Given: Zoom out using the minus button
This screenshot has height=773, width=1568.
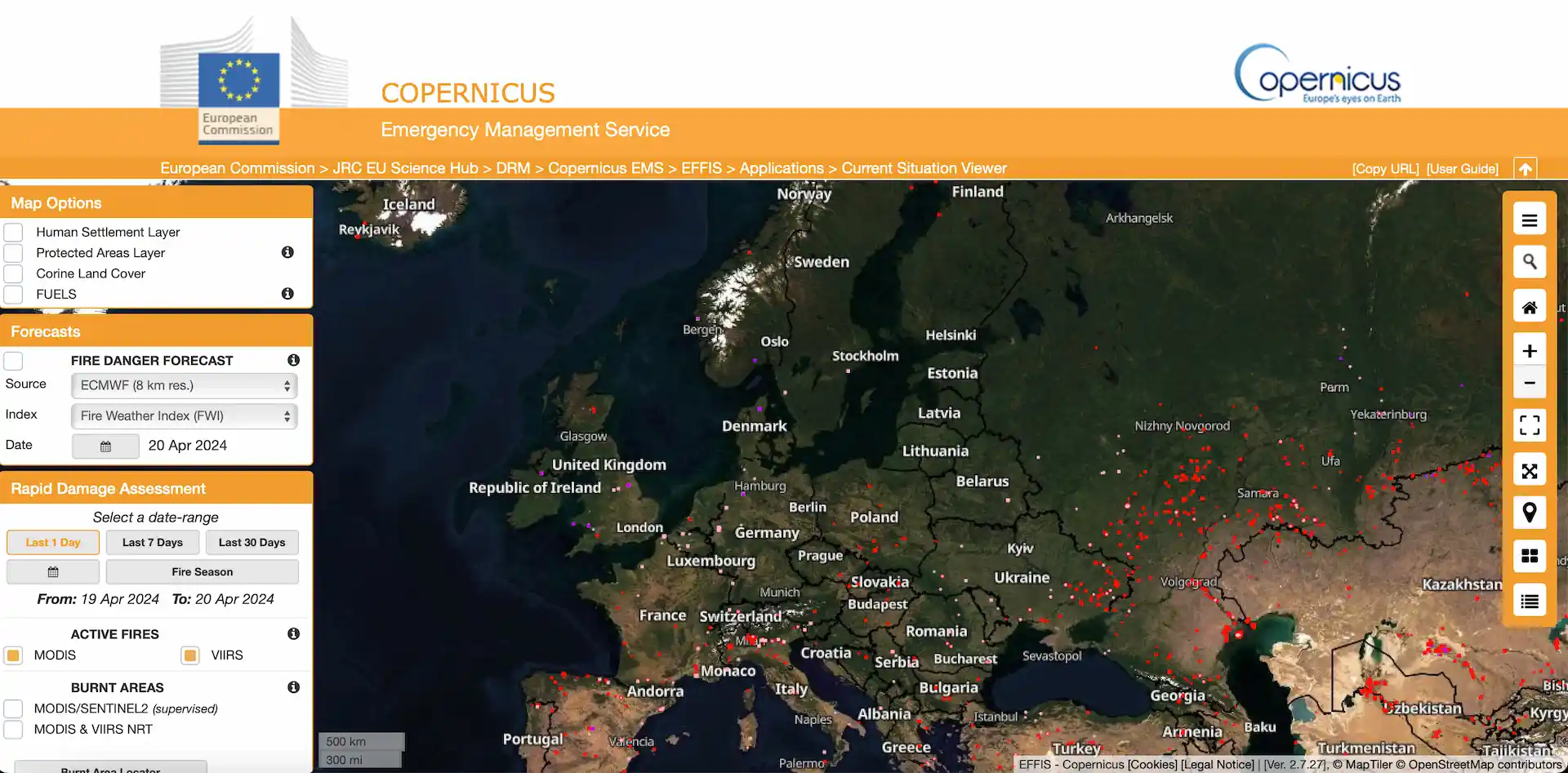Looking at the screenshot, I should coord(1529,383).
